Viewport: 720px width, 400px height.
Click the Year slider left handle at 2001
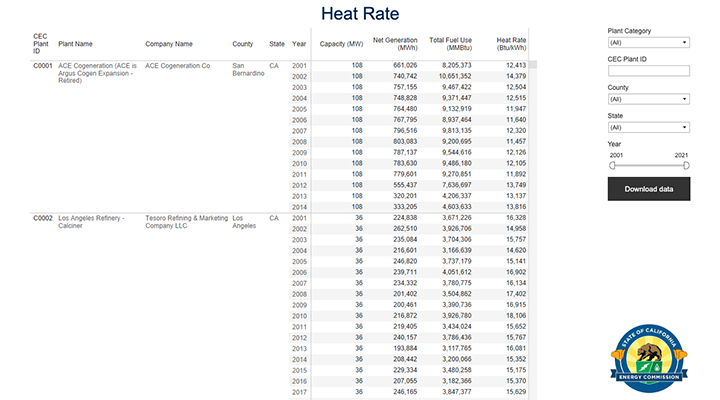point(612,165)
